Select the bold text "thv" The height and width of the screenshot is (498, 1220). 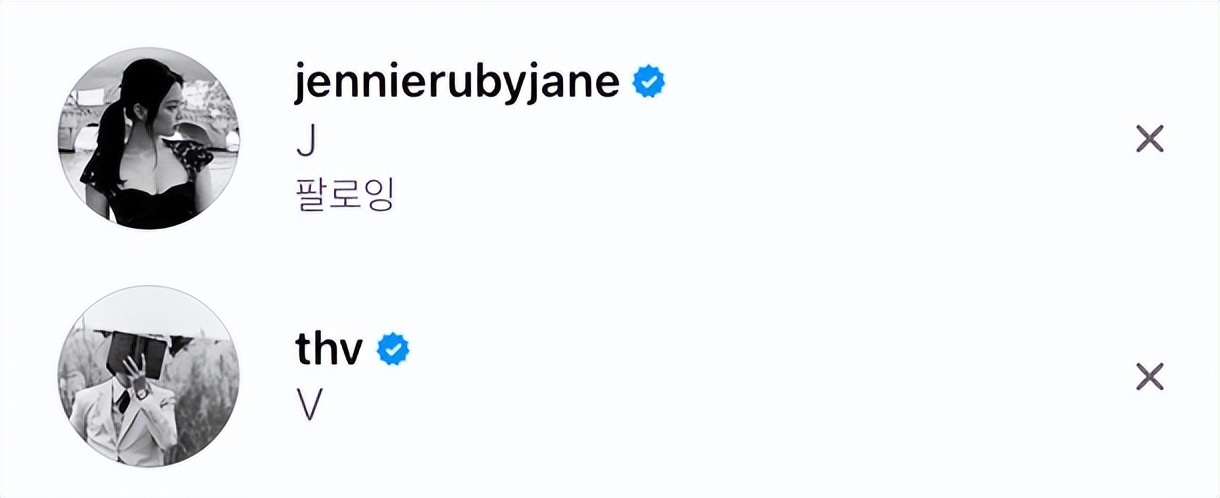tap(331, 349)
